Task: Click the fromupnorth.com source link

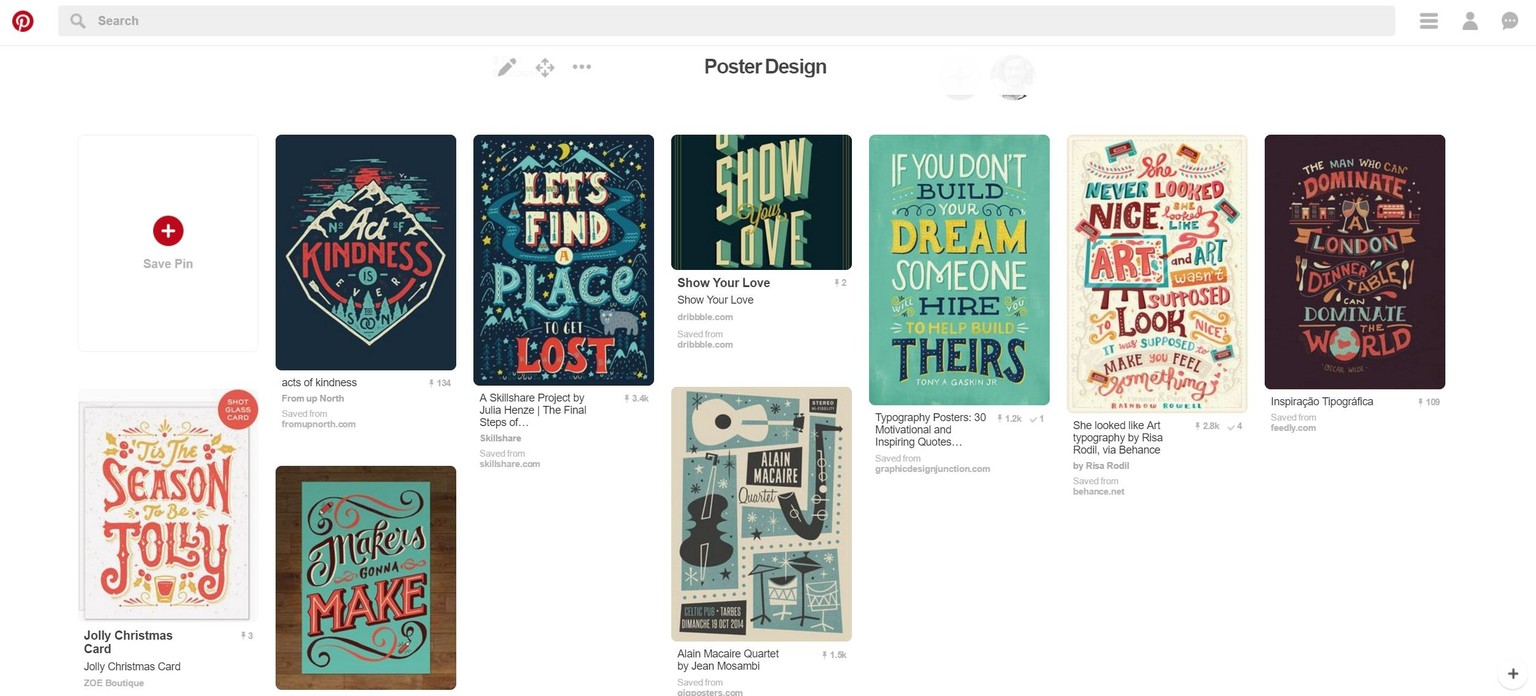Action: click(x=319, y=424)
